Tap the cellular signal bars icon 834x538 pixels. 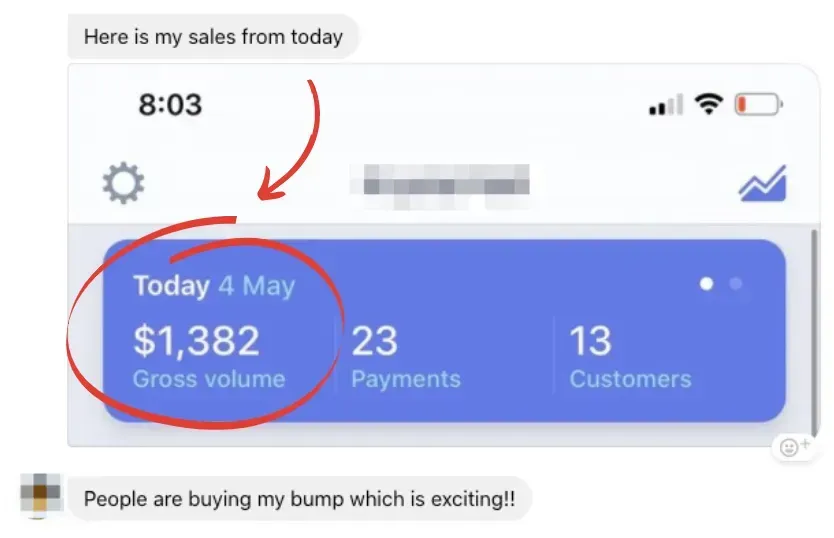click(666, 105)
